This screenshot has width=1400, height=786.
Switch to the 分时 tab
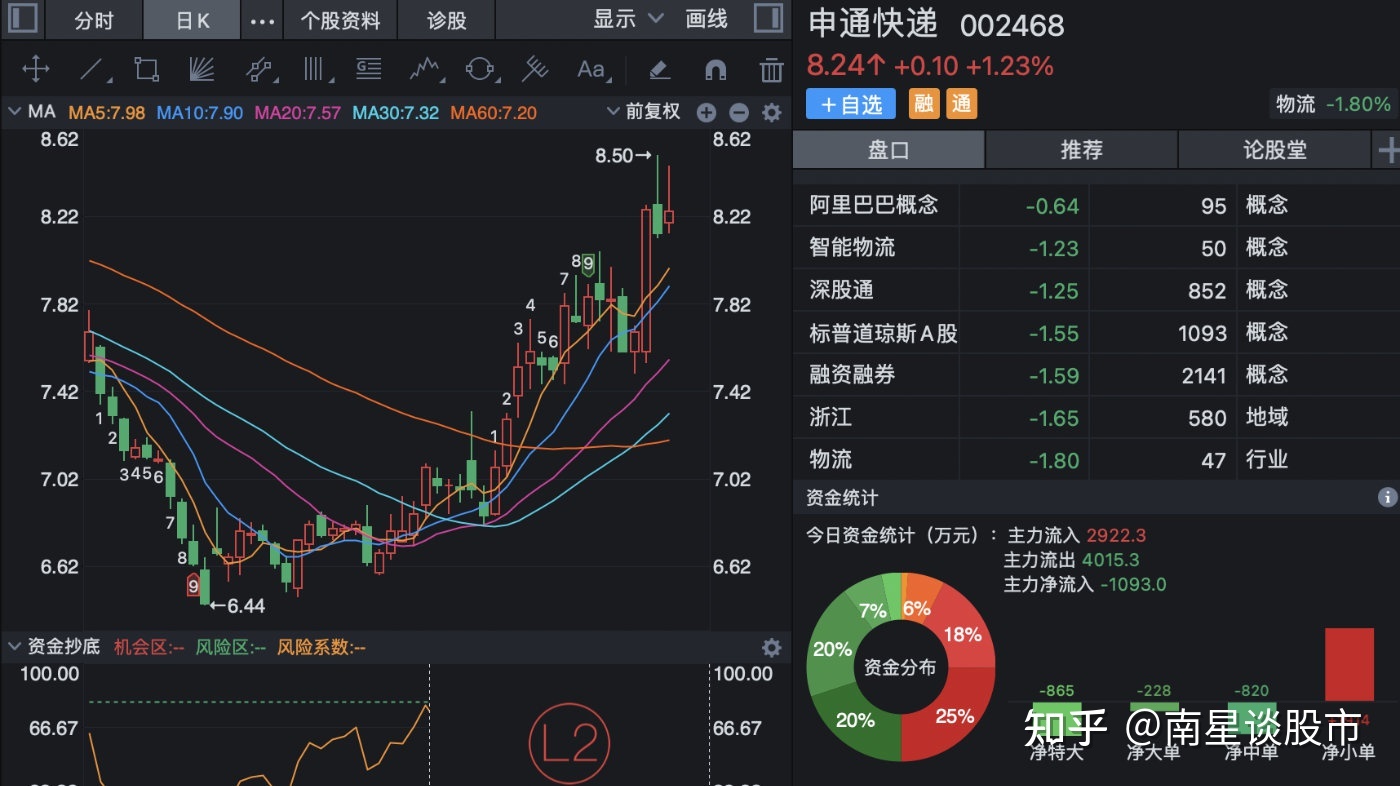(x=94, y=20)
